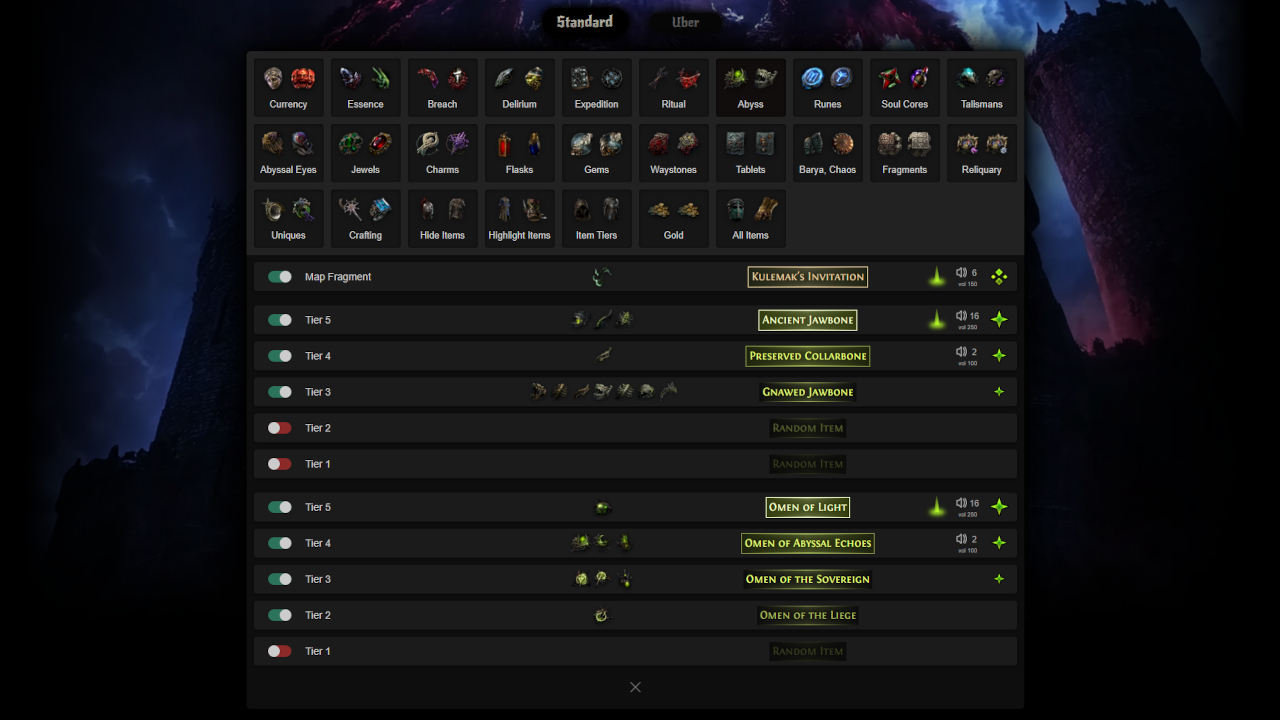Click the green star icon on Preserved Collarbone row
The image size is (1280, 720).
tap(999, 356)
